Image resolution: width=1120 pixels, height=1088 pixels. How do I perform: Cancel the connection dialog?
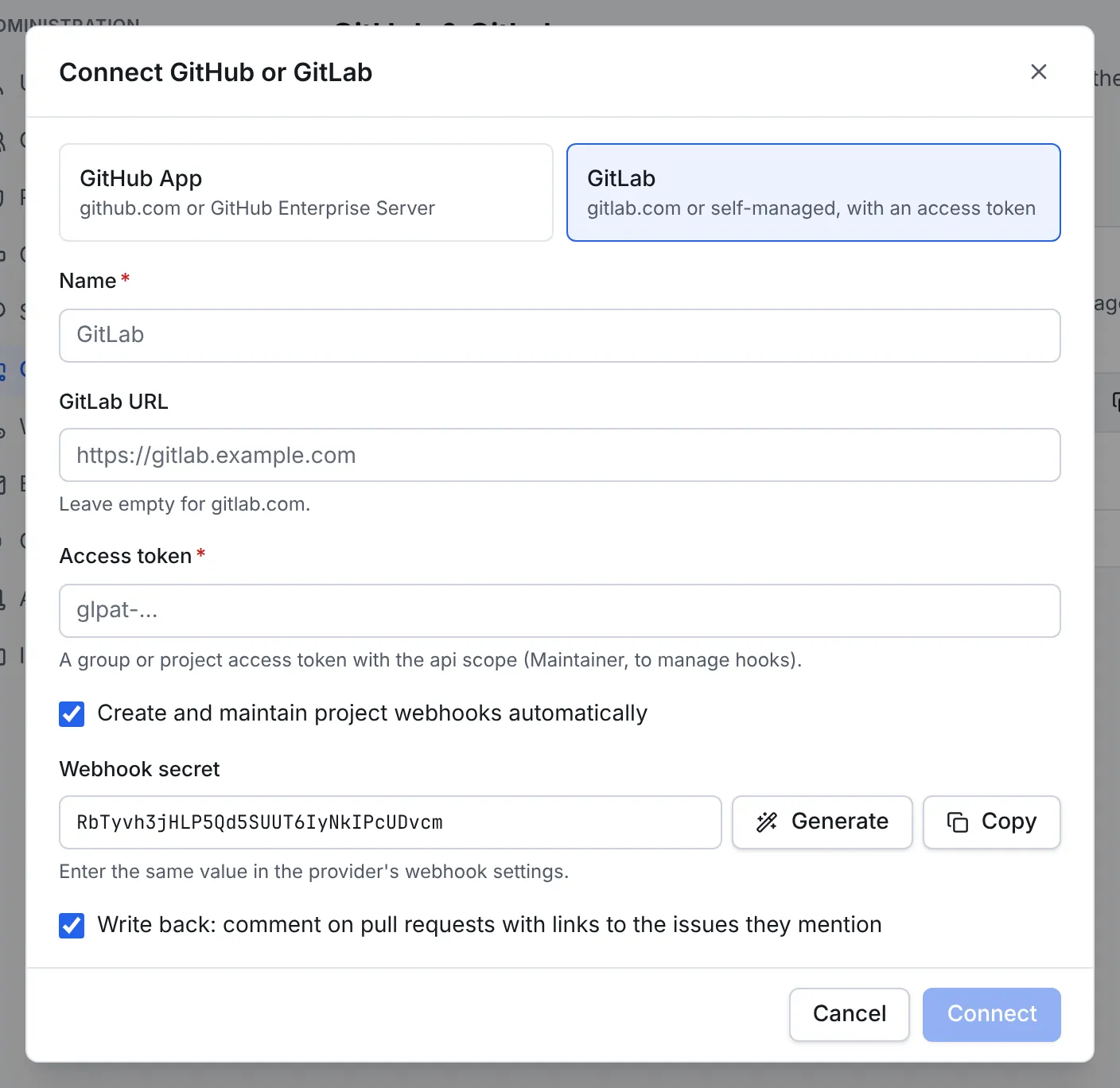[x=850, y=1014]
